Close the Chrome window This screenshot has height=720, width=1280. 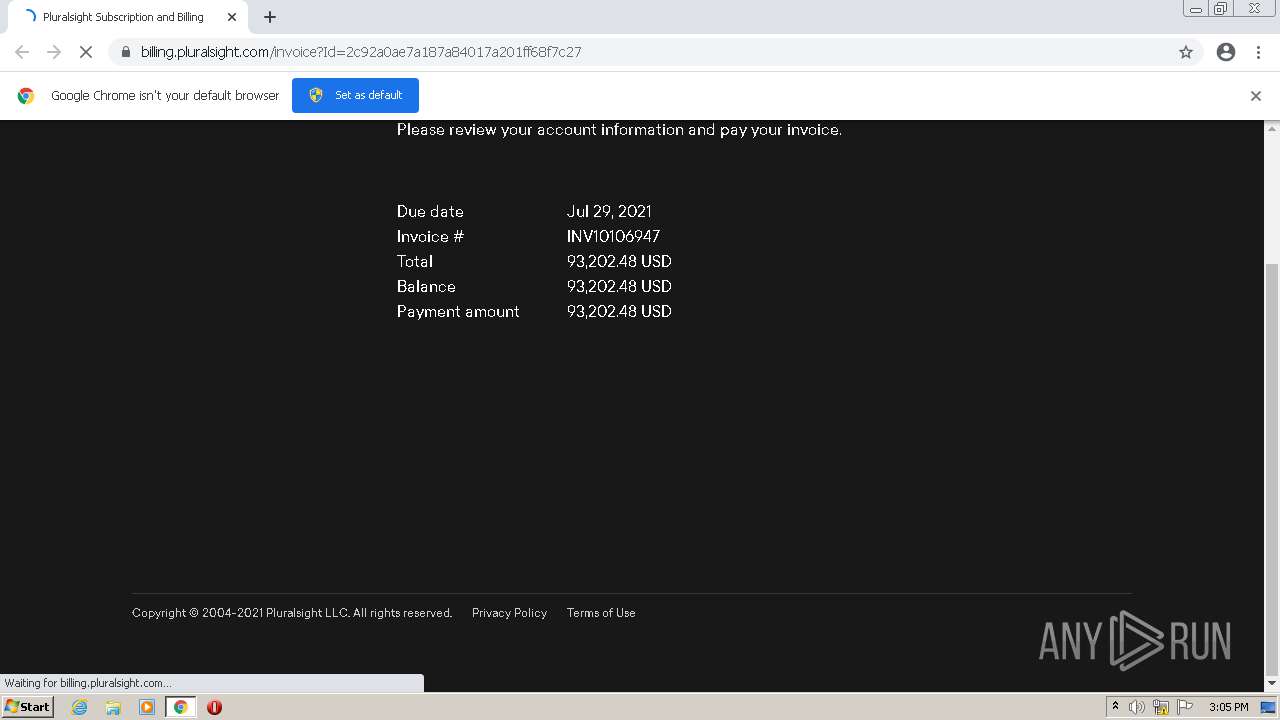[x=1255, y=9]
